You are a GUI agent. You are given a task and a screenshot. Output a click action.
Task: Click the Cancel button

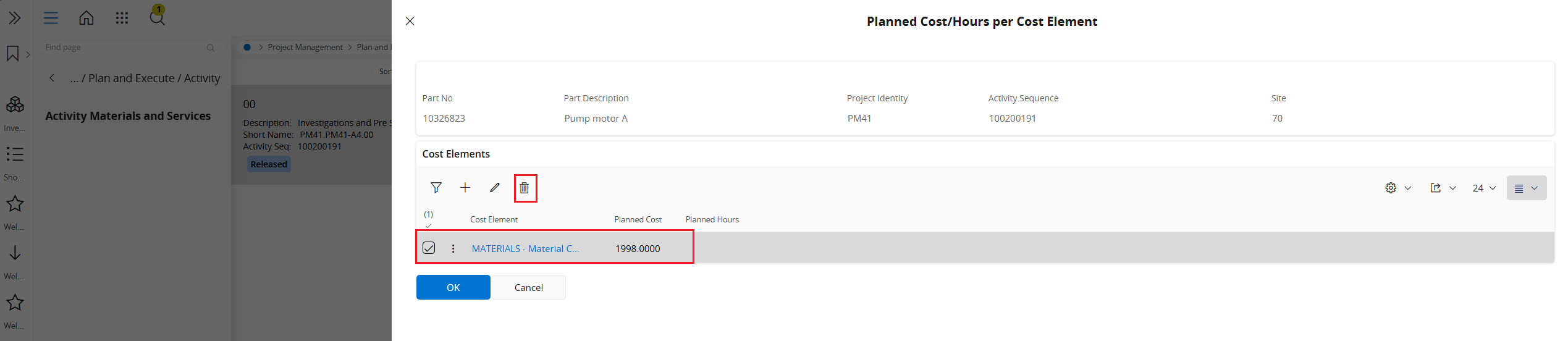click(x=529, y=287)
